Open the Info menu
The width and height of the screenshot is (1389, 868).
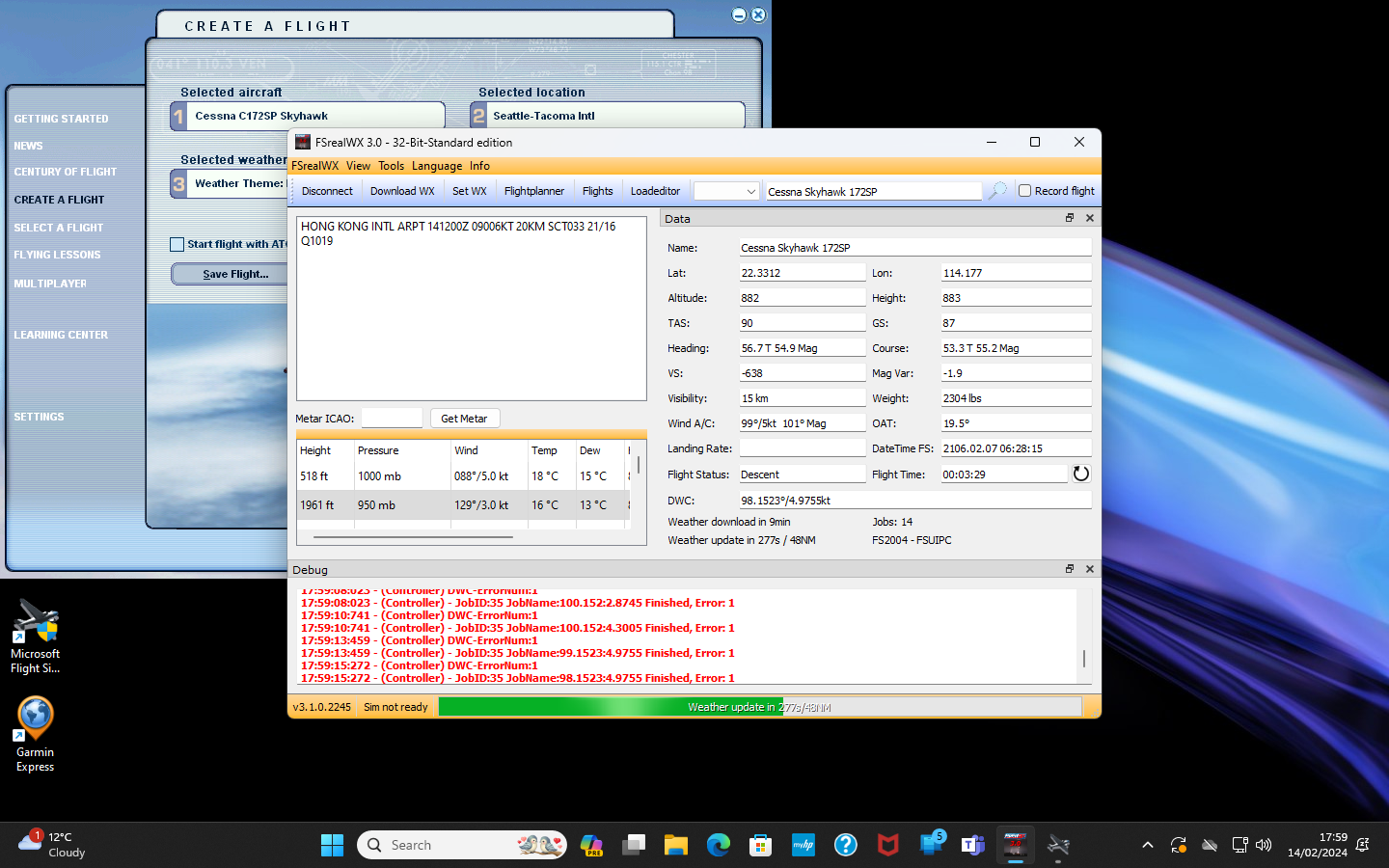(479, 166)
